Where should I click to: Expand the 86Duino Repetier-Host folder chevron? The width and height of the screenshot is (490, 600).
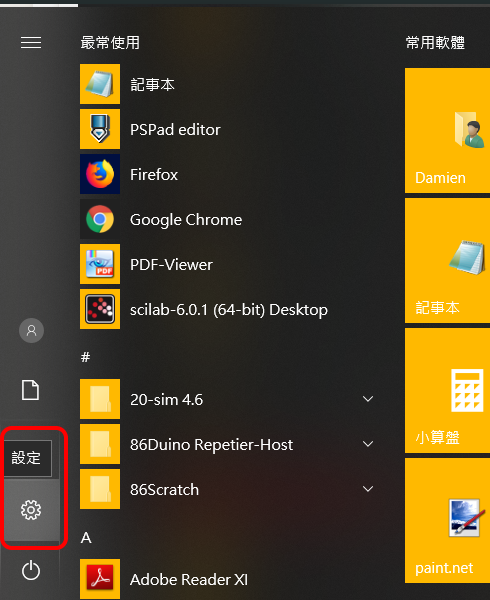click(x=368, y=444)
